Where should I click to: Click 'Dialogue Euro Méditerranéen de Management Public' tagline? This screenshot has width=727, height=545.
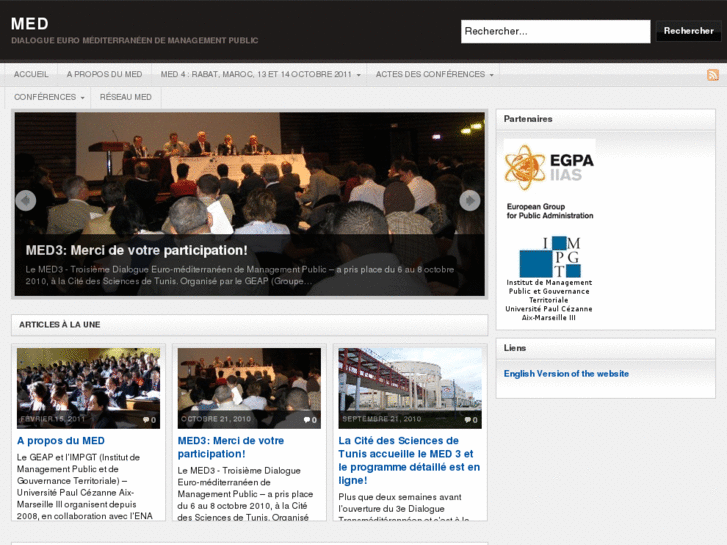pyautogui.click(x=134, y=41)
